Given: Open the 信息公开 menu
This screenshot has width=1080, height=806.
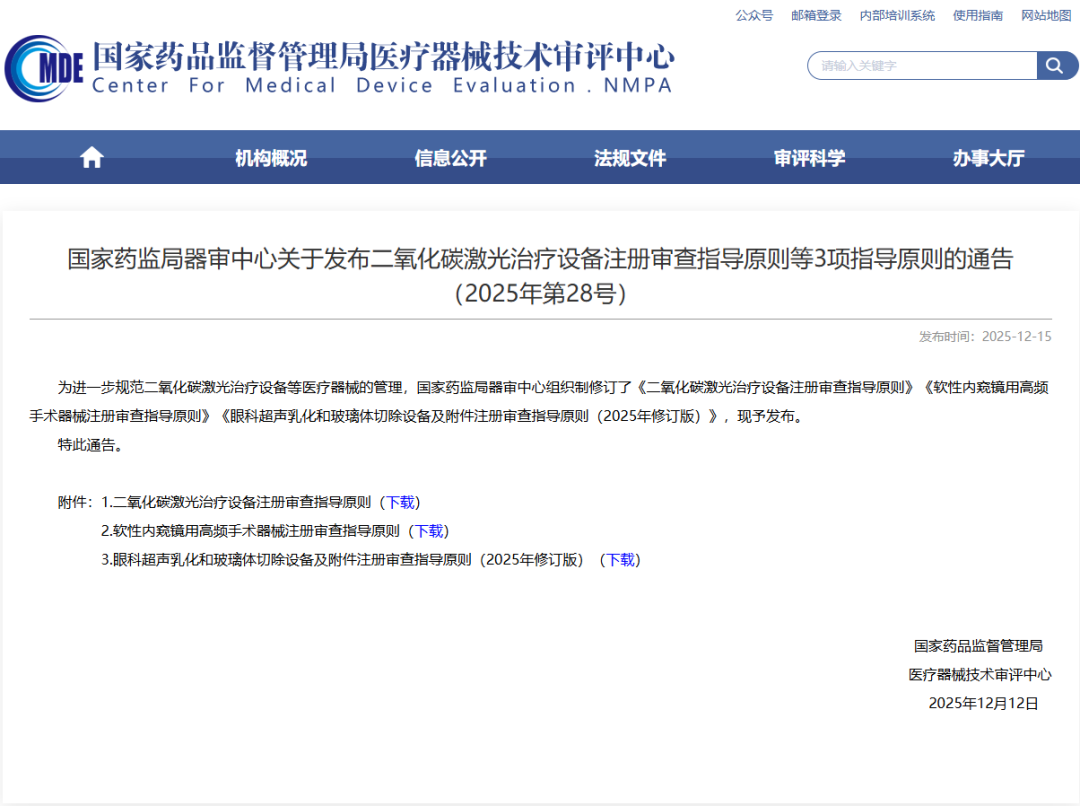Looking at the screenshot, I should pyautogui.click(x=450, y=158).
